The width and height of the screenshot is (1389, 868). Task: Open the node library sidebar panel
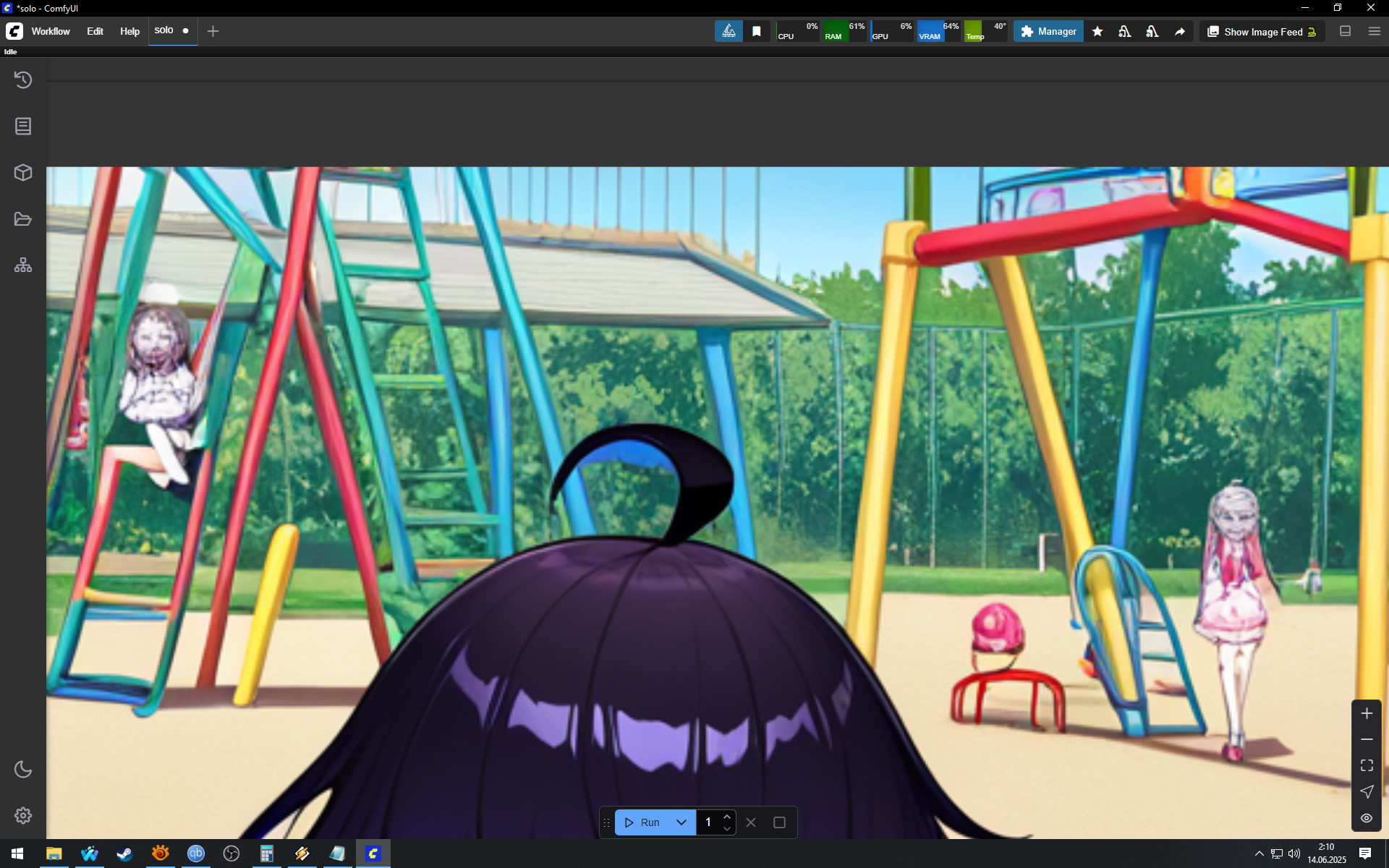23,126
